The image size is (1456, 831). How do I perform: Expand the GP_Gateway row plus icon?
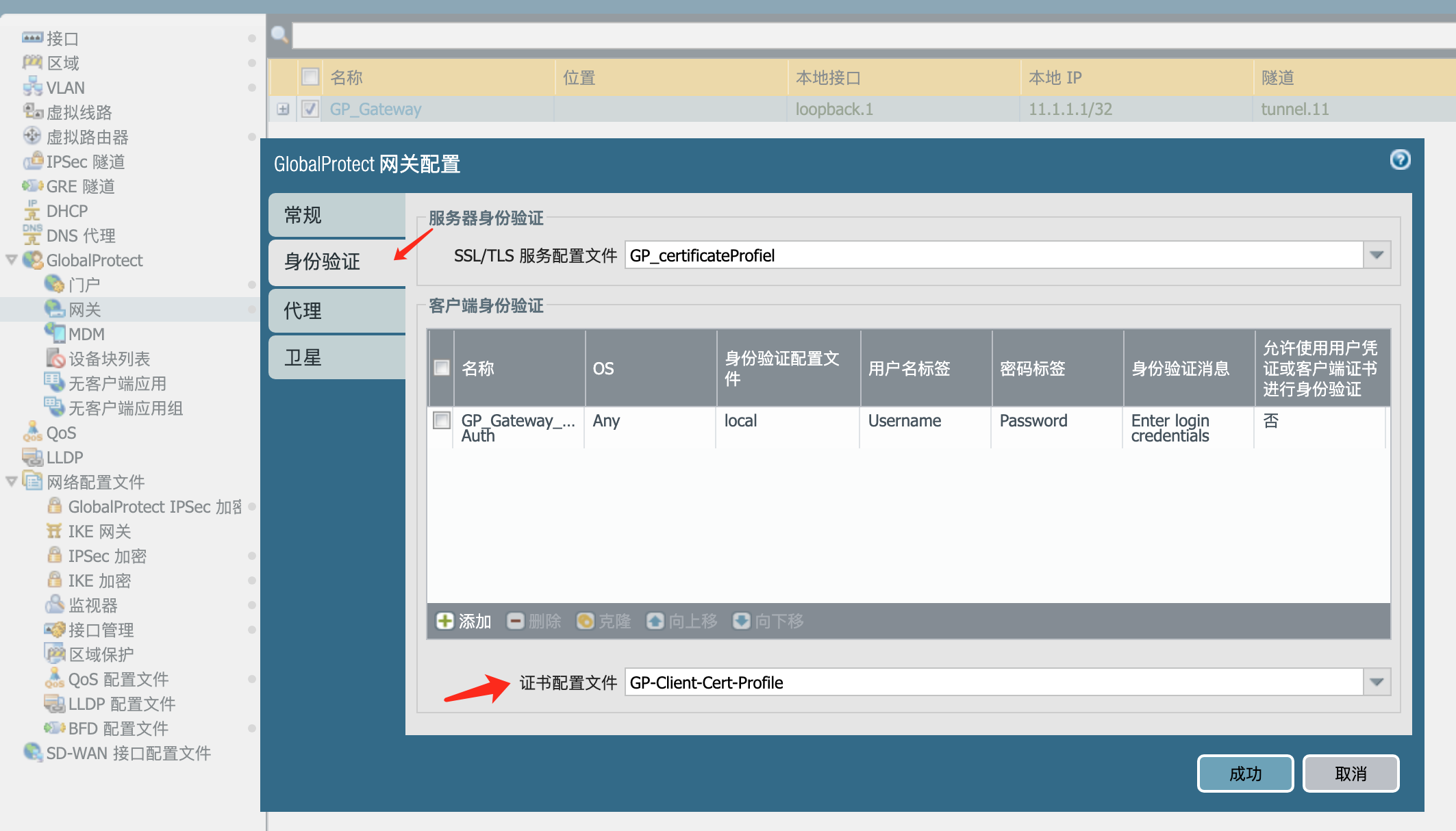(283, 109)
